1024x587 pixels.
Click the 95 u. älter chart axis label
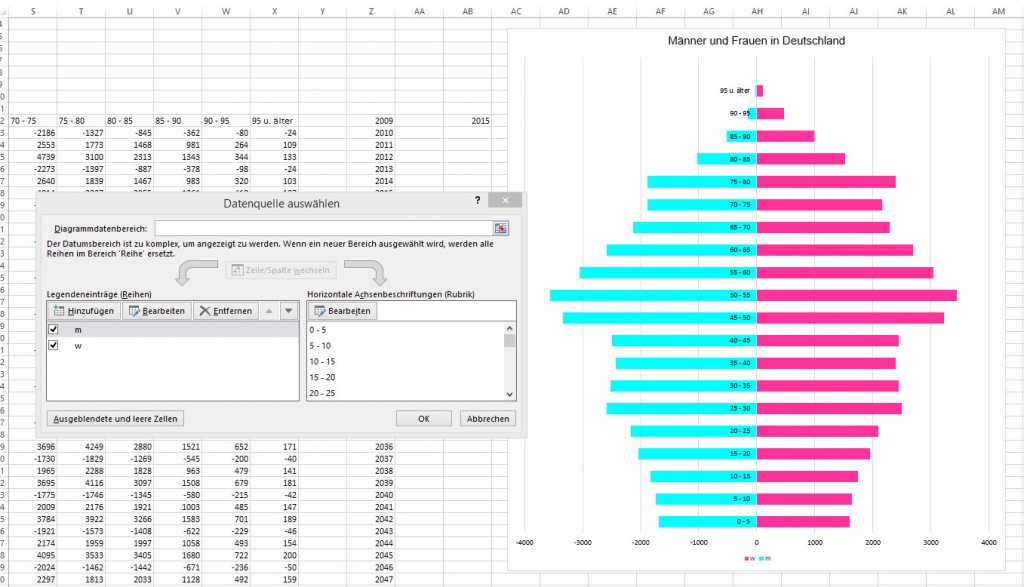click(735, 91)
